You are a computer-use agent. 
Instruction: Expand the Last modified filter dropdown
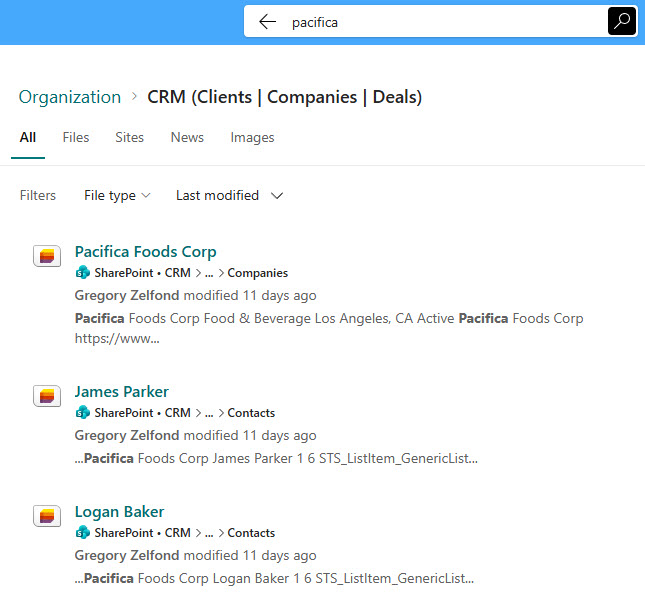[x=229, y=196]
